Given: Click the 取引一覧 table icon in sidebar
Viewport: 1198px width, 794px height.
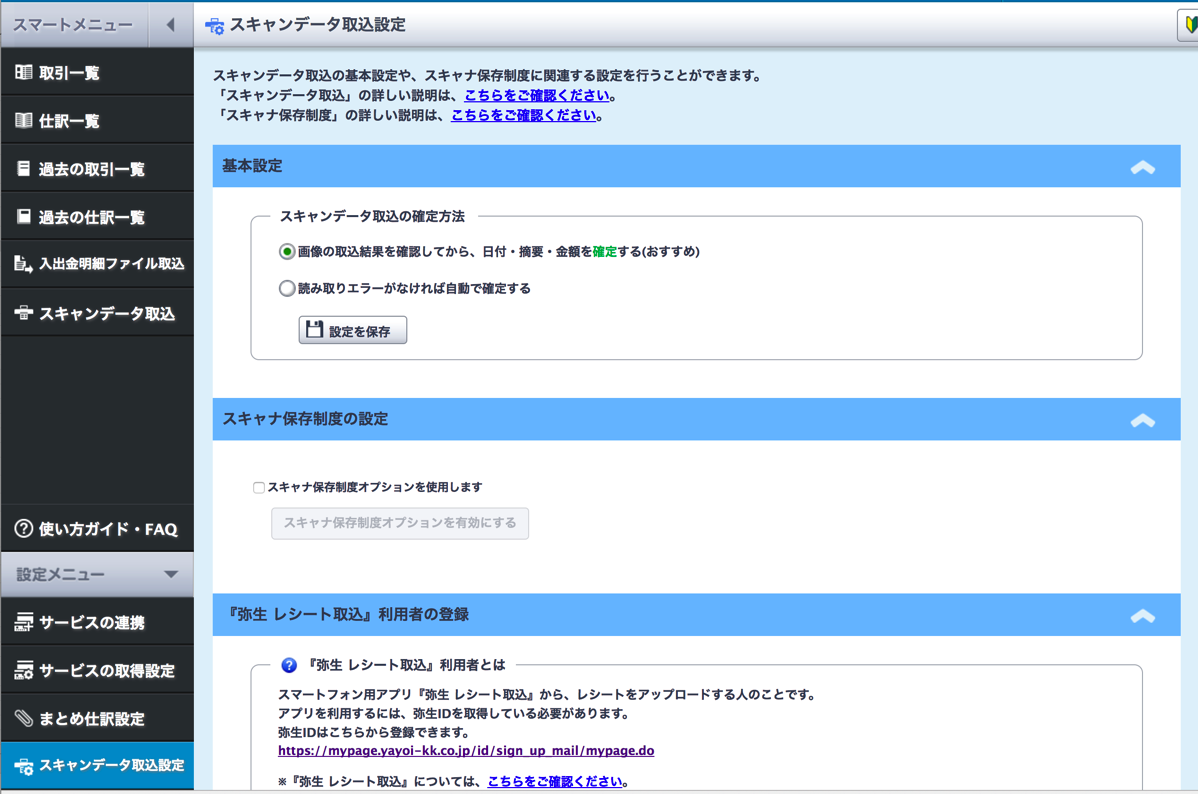Looking at the screenshot, I should 24,73.
